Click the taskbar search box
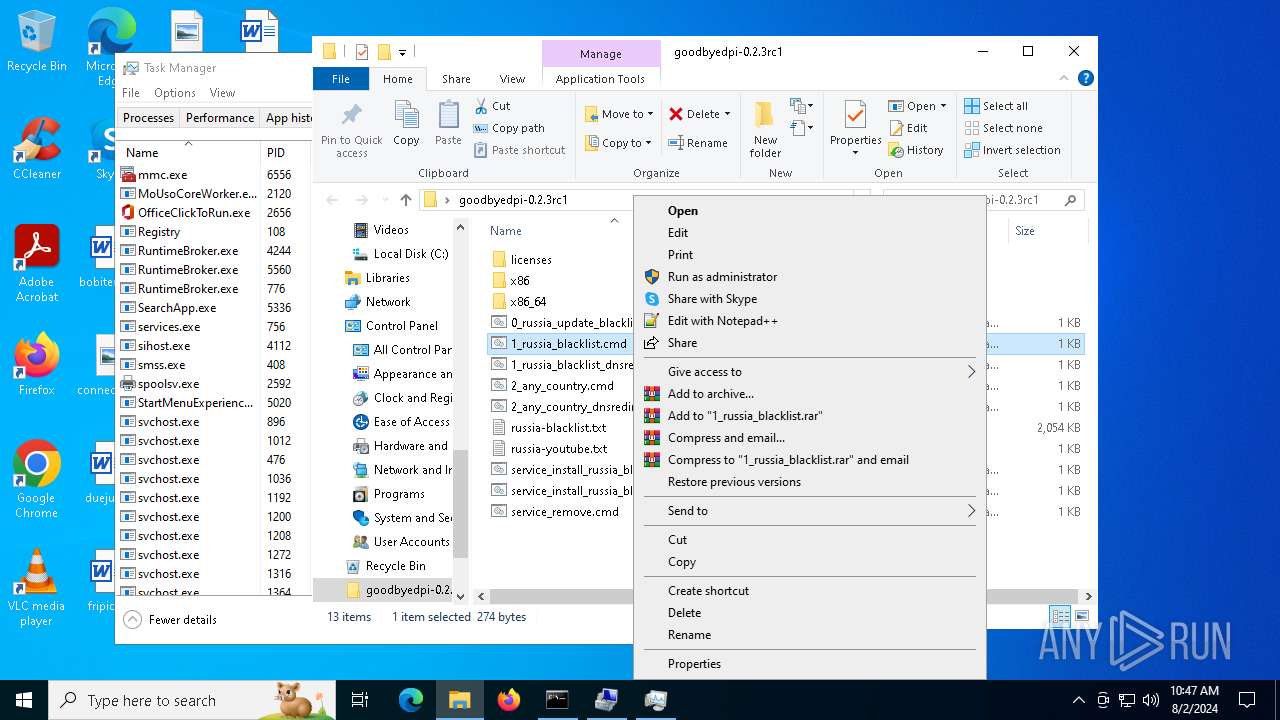The width and height of the screenshot is (1280, 720). tap(192, 700)
